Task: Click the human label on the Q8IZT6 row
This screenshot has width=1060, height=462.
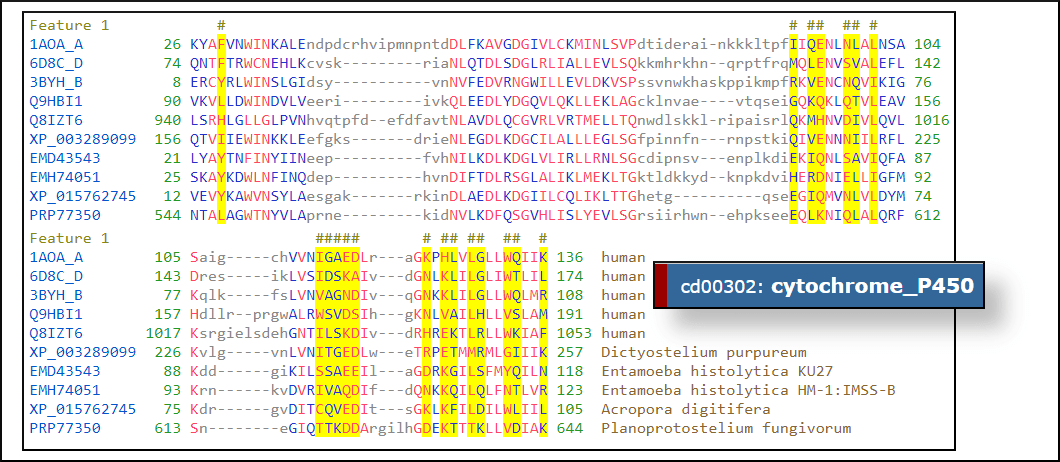Action: click(x=623, y=333)
